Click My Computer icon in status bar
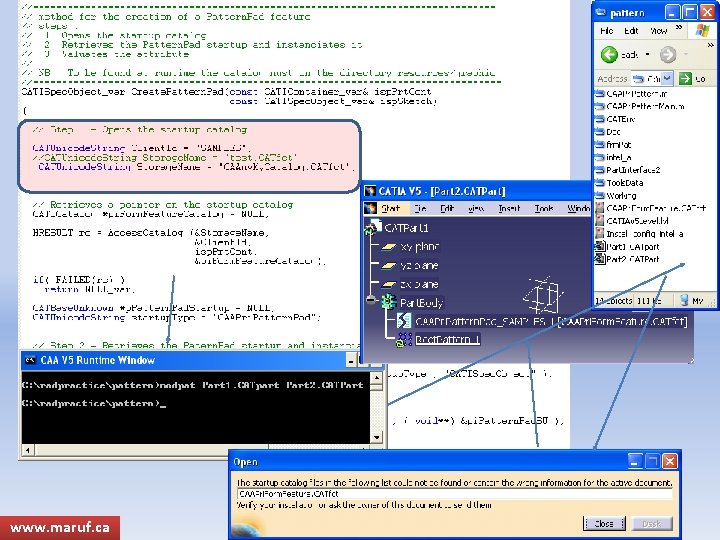Screen dimensions: 720x540 point(684,300)
